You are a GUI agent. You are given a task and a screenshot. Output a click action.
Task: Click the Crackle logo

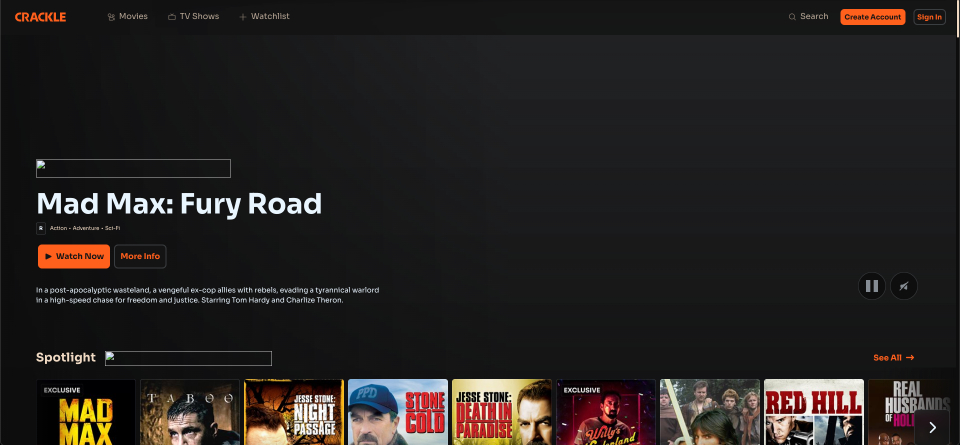click(40, 17)
